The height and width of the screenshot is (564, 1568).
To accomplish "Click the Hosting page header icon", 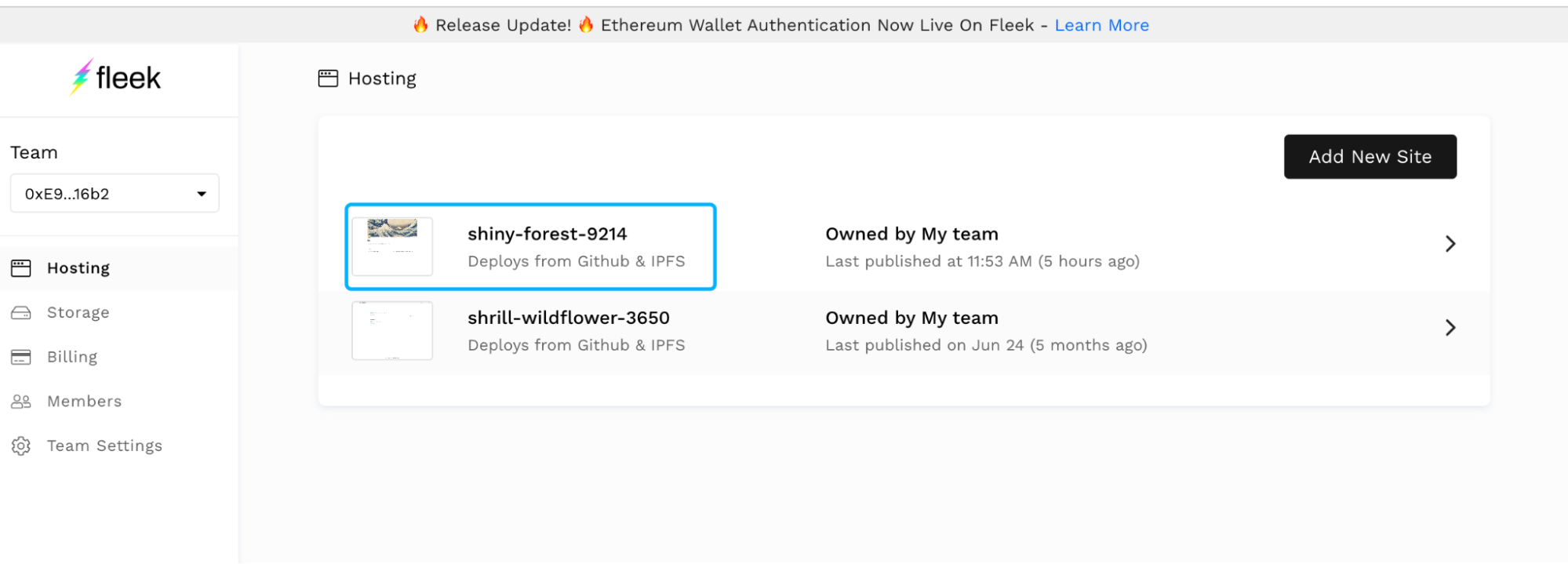I will tap(328, 78).
